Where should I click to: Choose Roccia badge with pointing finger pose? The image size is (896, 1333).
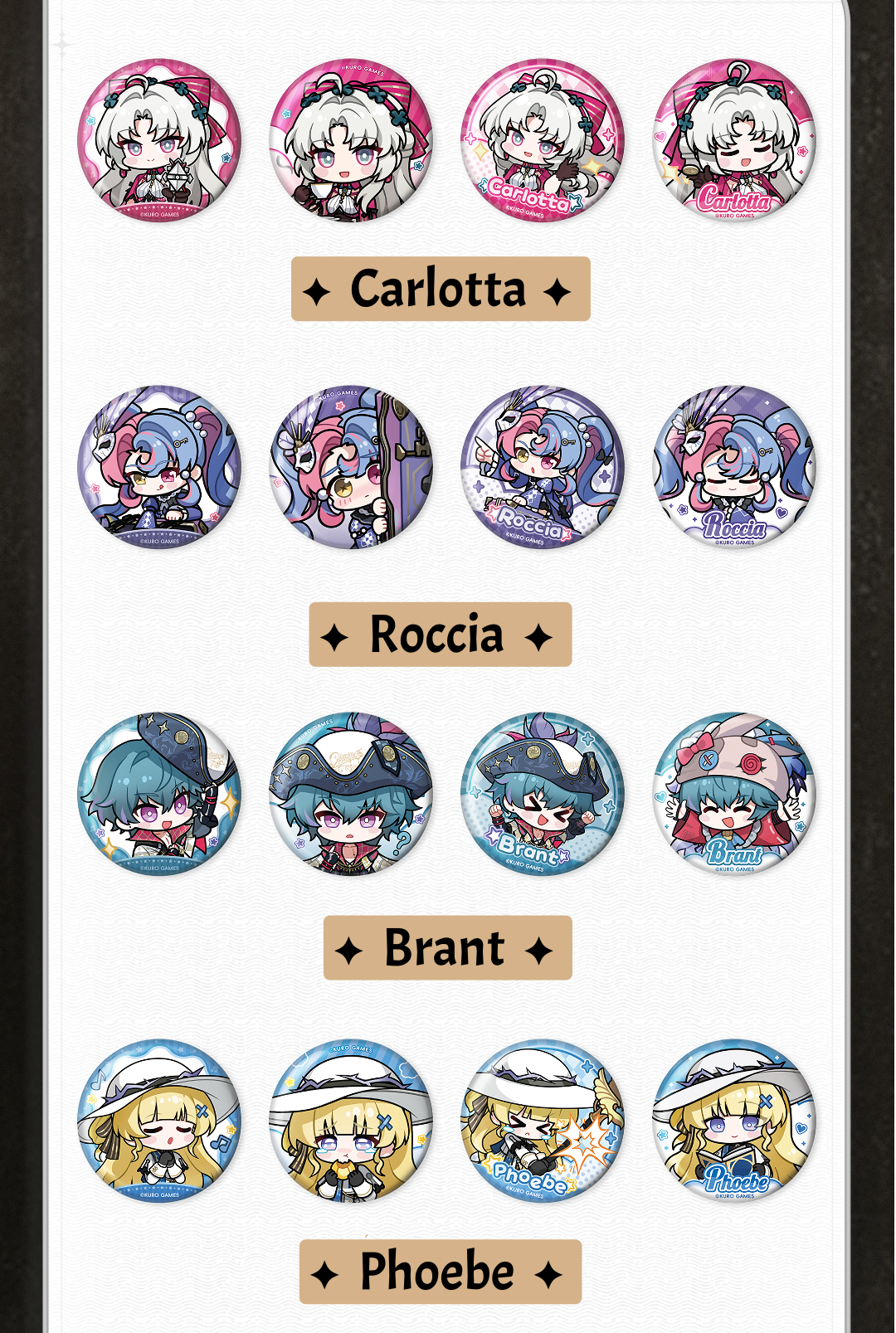click(x=543, y=467)
